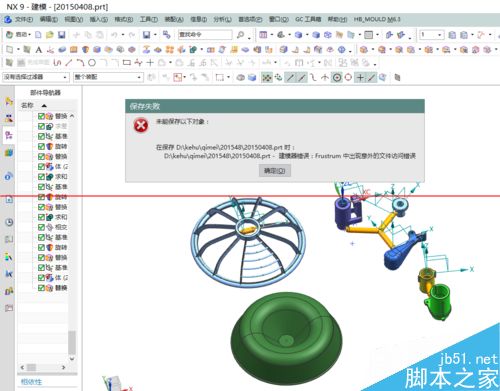Expand the 相依性 panel
The width and height of the screenshot is (500, 391).
click(31, 382)
